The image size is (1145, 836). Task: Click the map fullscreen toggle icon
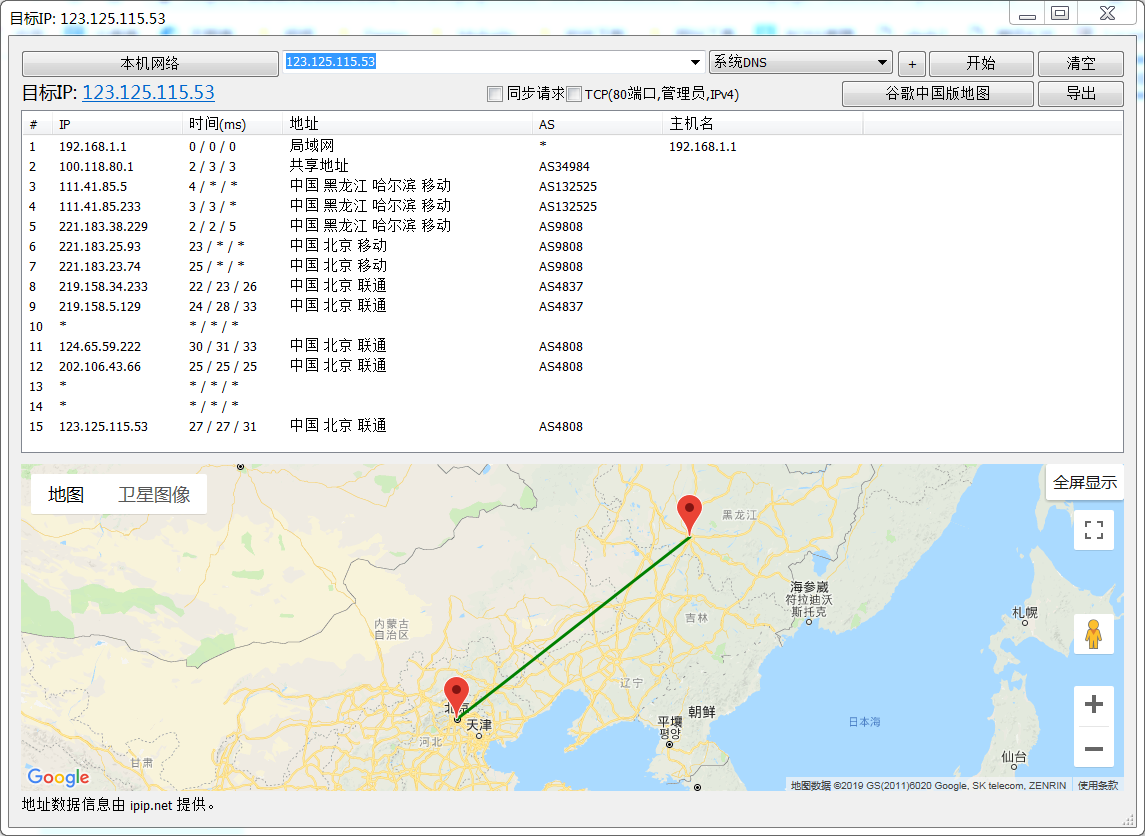tap(1093, 530)
